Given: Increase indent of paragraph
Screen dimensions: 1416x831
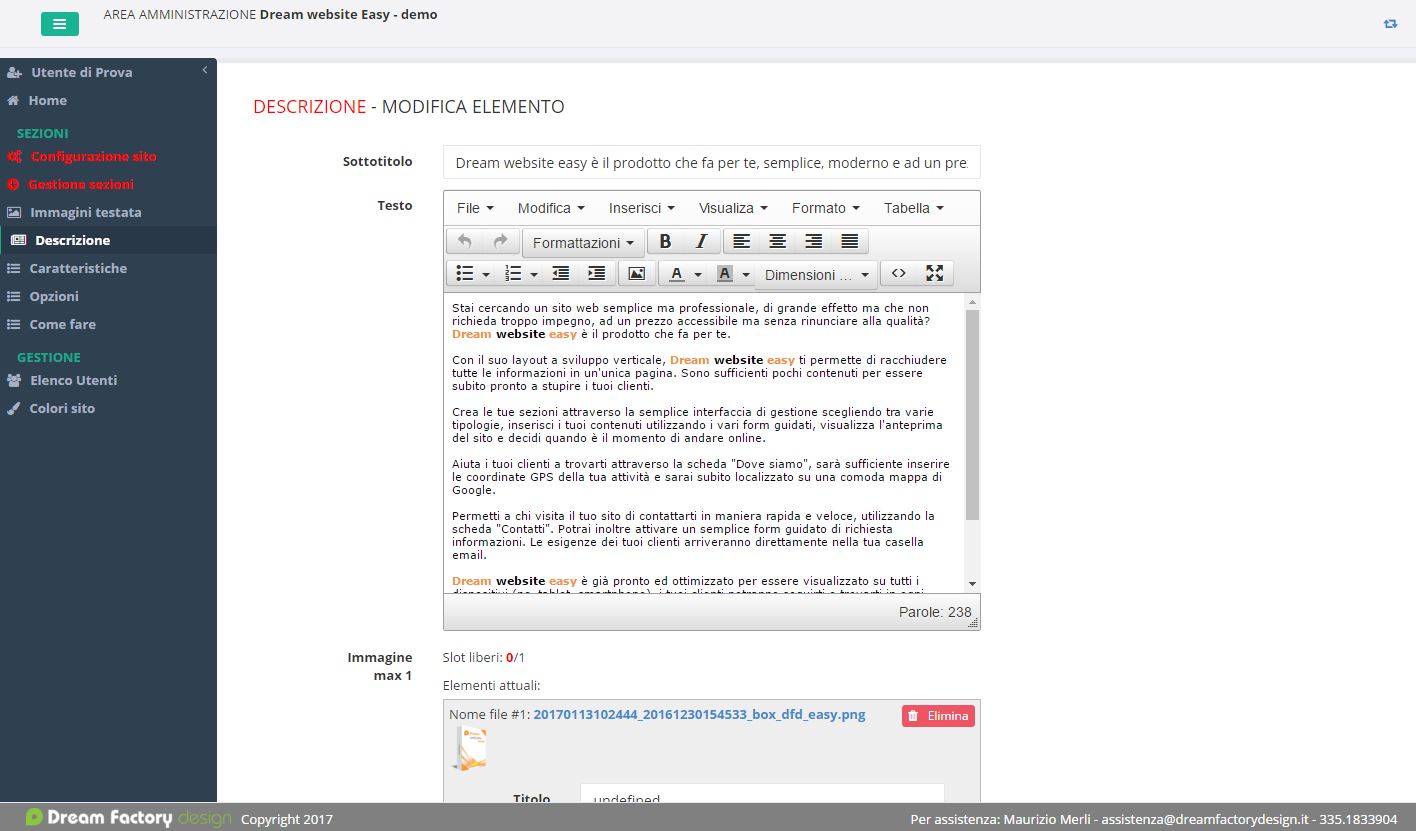Looking at the screenshot, I should click(597, 273).
